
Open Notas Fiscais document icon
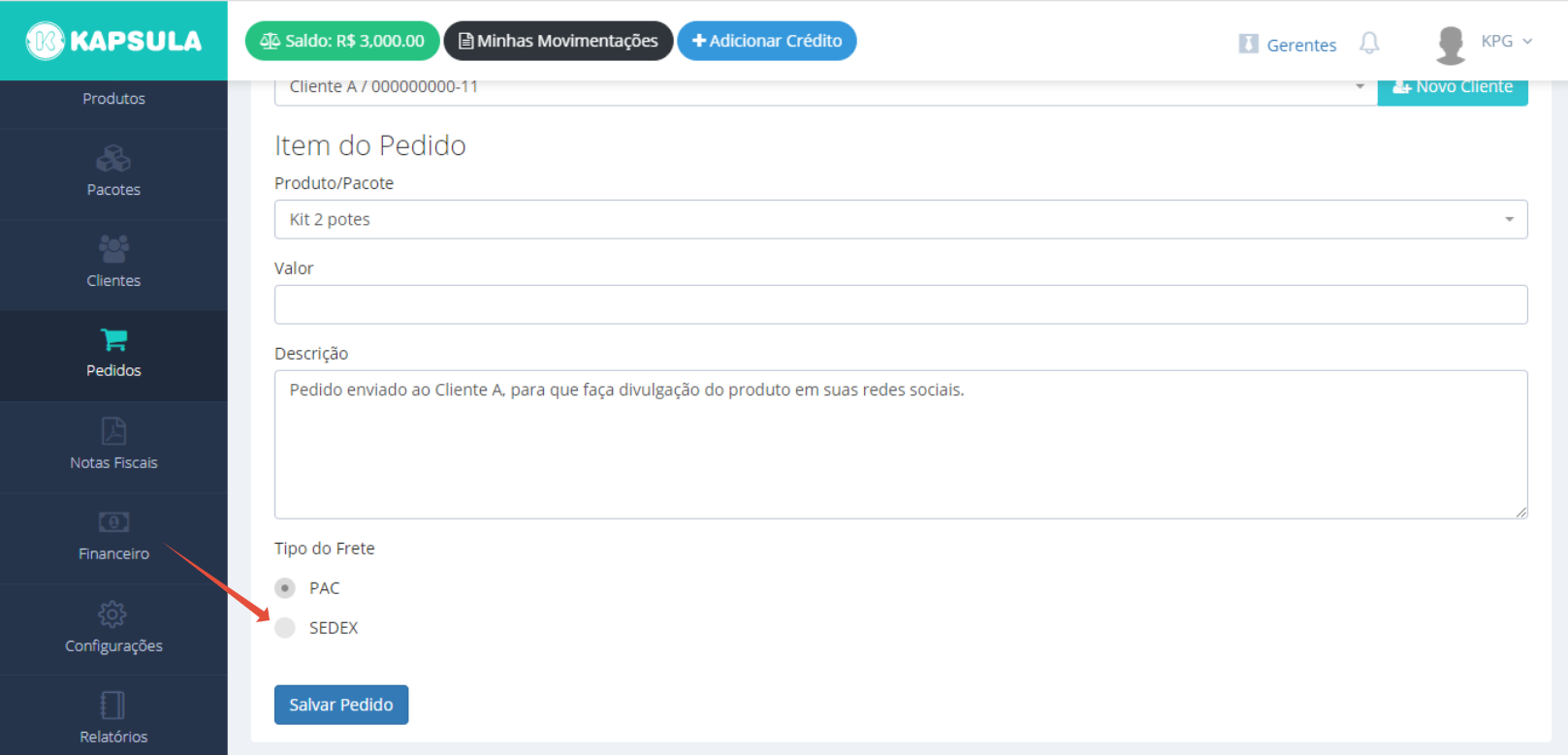[113, 430]
